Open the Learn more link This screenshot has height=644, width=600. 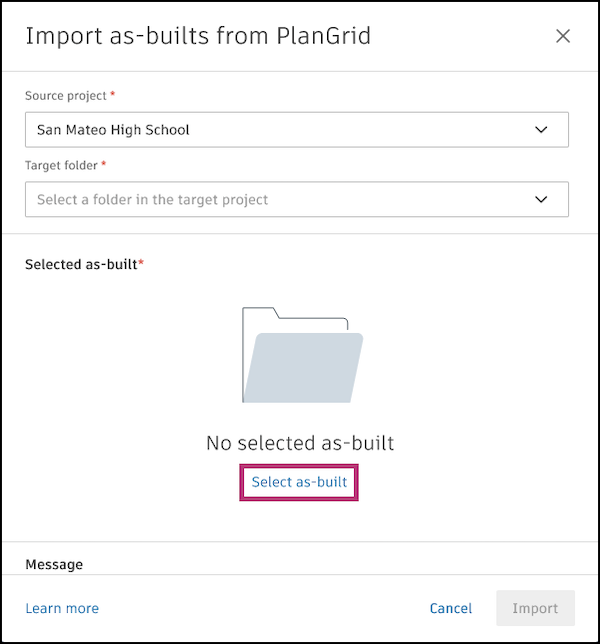pos(62,608)
